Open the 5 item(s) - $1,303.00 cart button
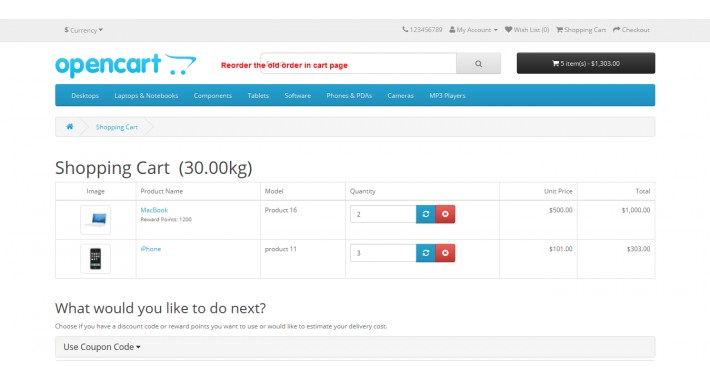 [586, 63]
